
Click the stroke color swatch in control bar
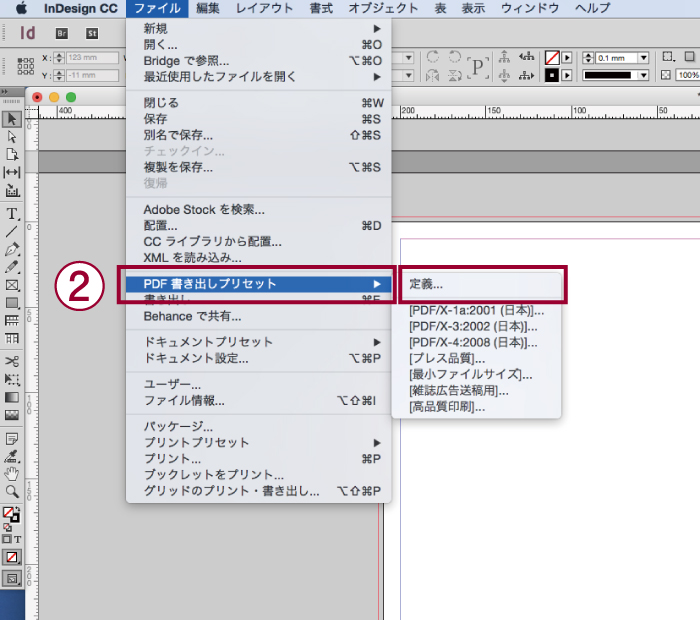click(x=552, y=75)
